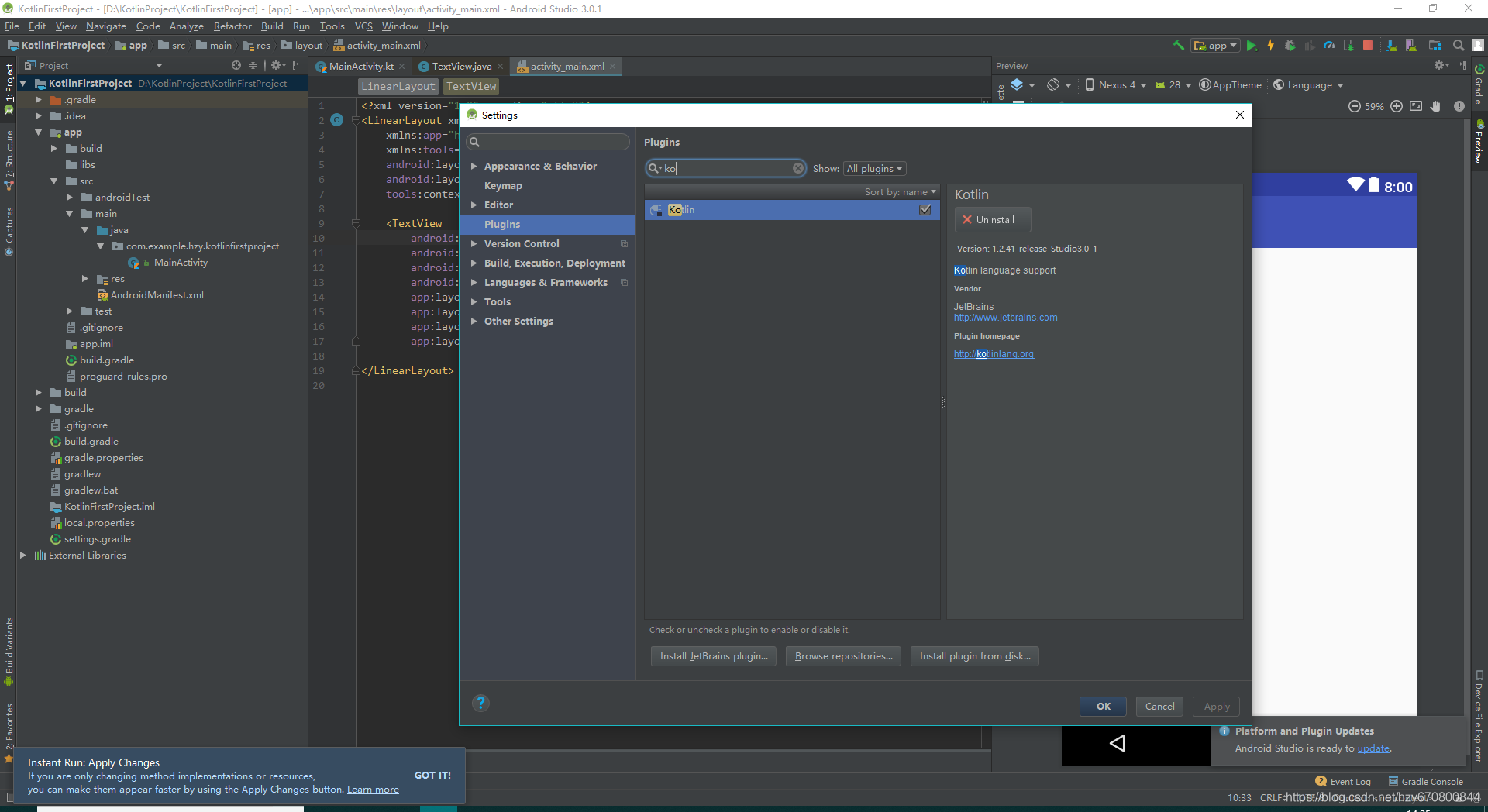The height and width of the screenshot is (812, 1488).
Task: Open the Preview panel gear settings
Action: click(x=1441, y=66)
